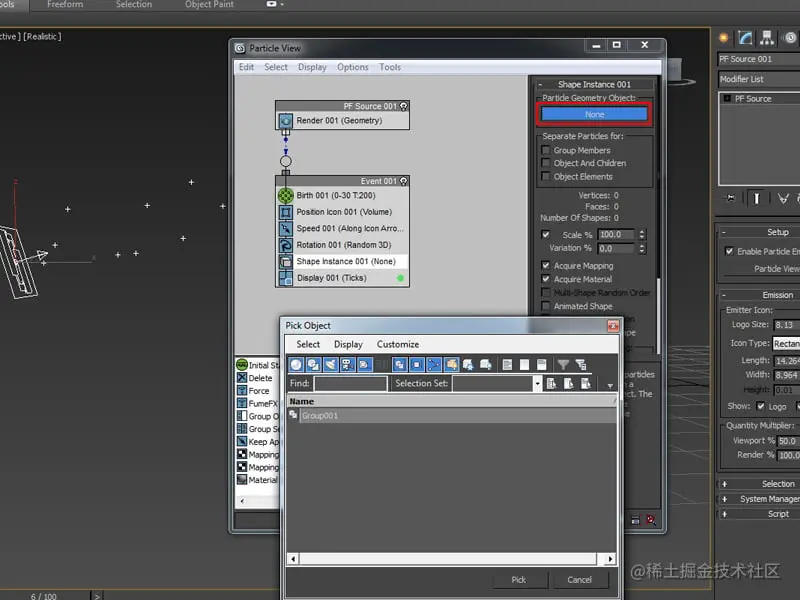Open the Create tab in command panel

[723, 37]
